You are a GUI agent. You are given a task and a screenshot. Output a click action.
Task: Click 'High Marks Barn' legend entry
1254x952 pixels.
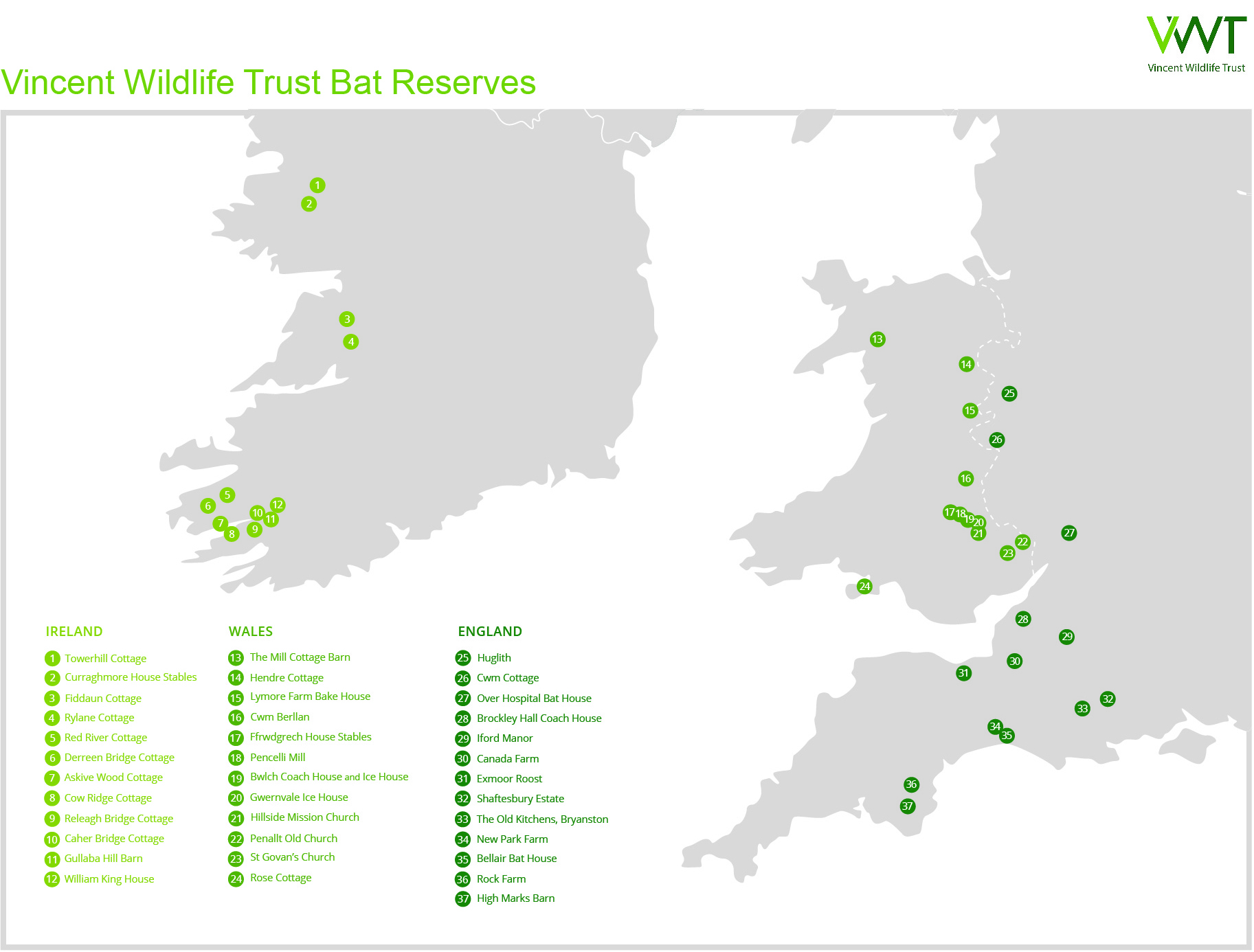pos(516,898)
